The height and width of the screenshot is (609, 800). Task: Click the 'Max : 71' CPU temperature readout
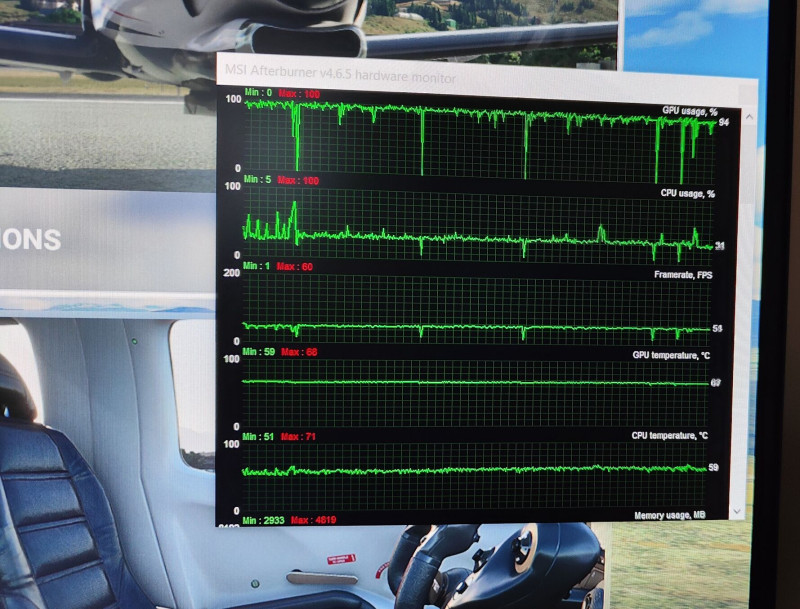click(298, 437)
